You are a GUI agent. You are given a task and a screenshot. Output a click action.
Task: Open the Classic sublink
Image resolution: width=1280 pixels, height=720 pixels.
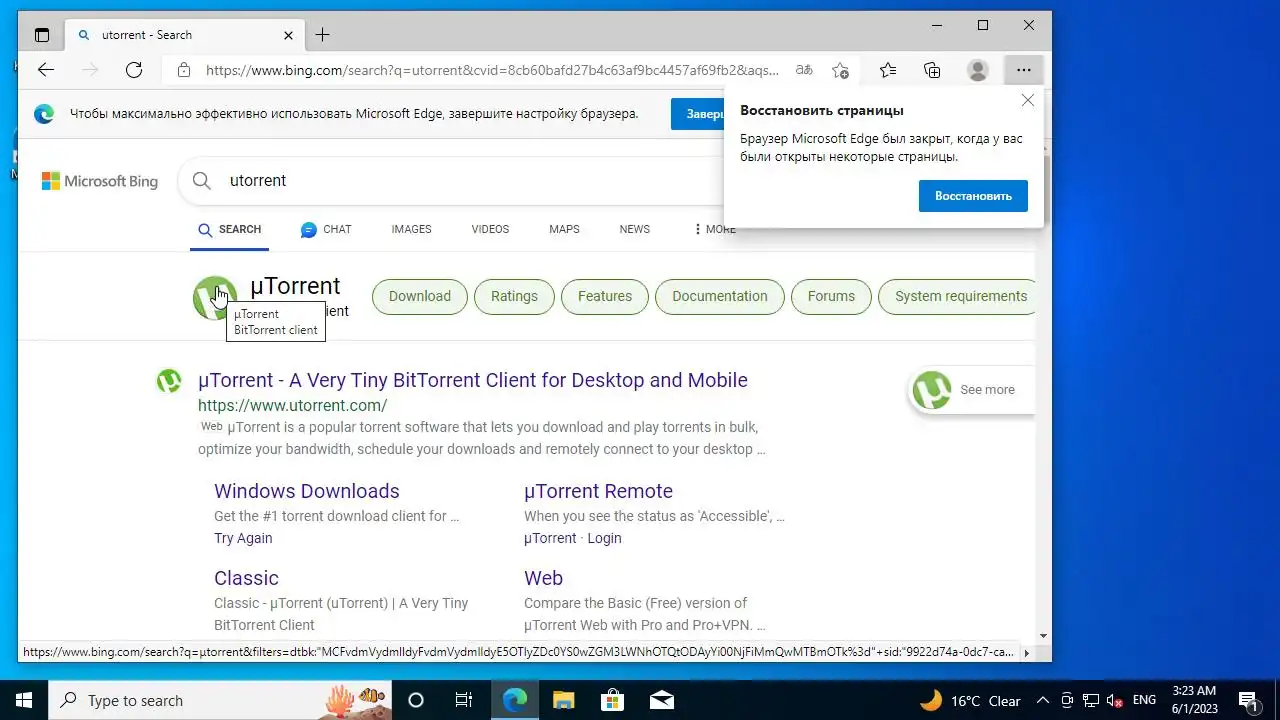[x=246, y=578]
